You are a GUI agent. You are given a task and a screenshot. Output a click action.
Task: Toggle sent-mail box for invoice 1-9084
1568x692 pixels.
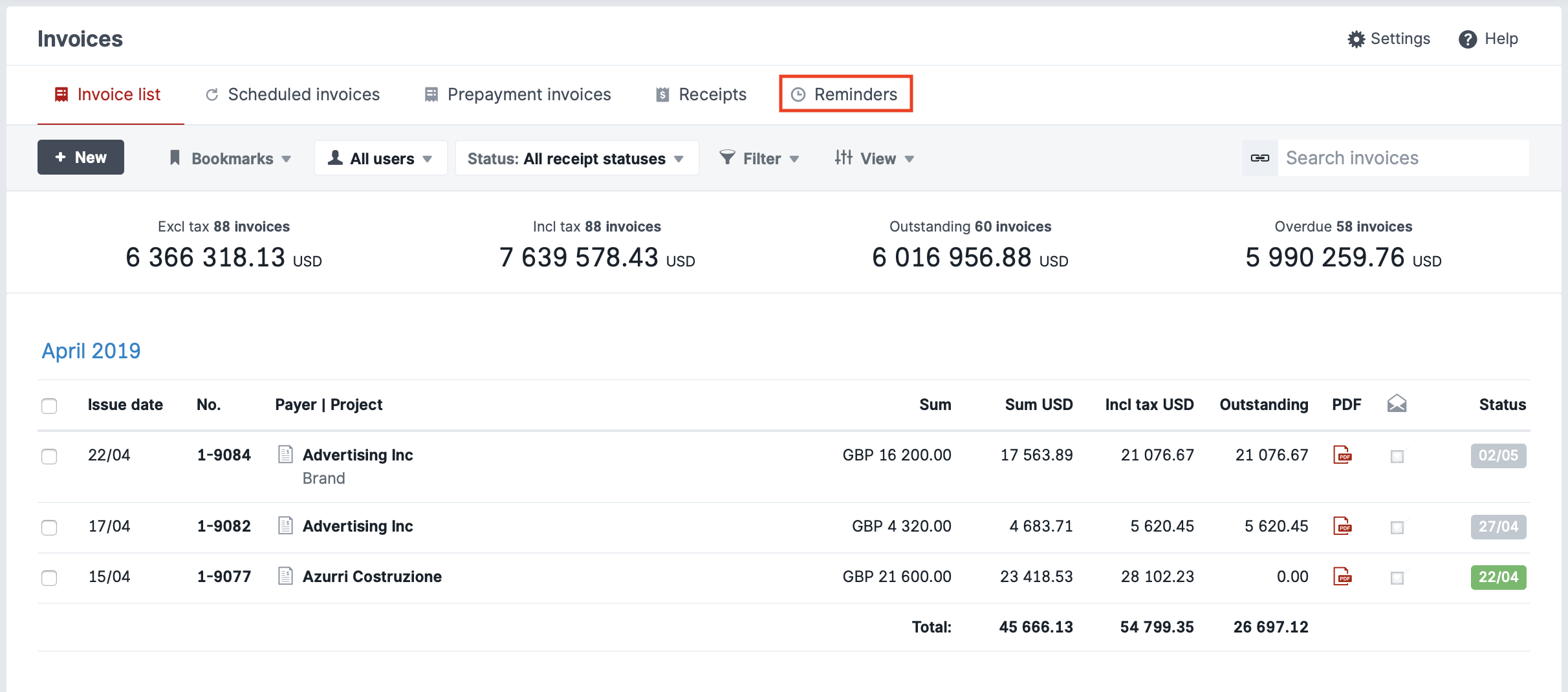click(x=1397, y=456)
